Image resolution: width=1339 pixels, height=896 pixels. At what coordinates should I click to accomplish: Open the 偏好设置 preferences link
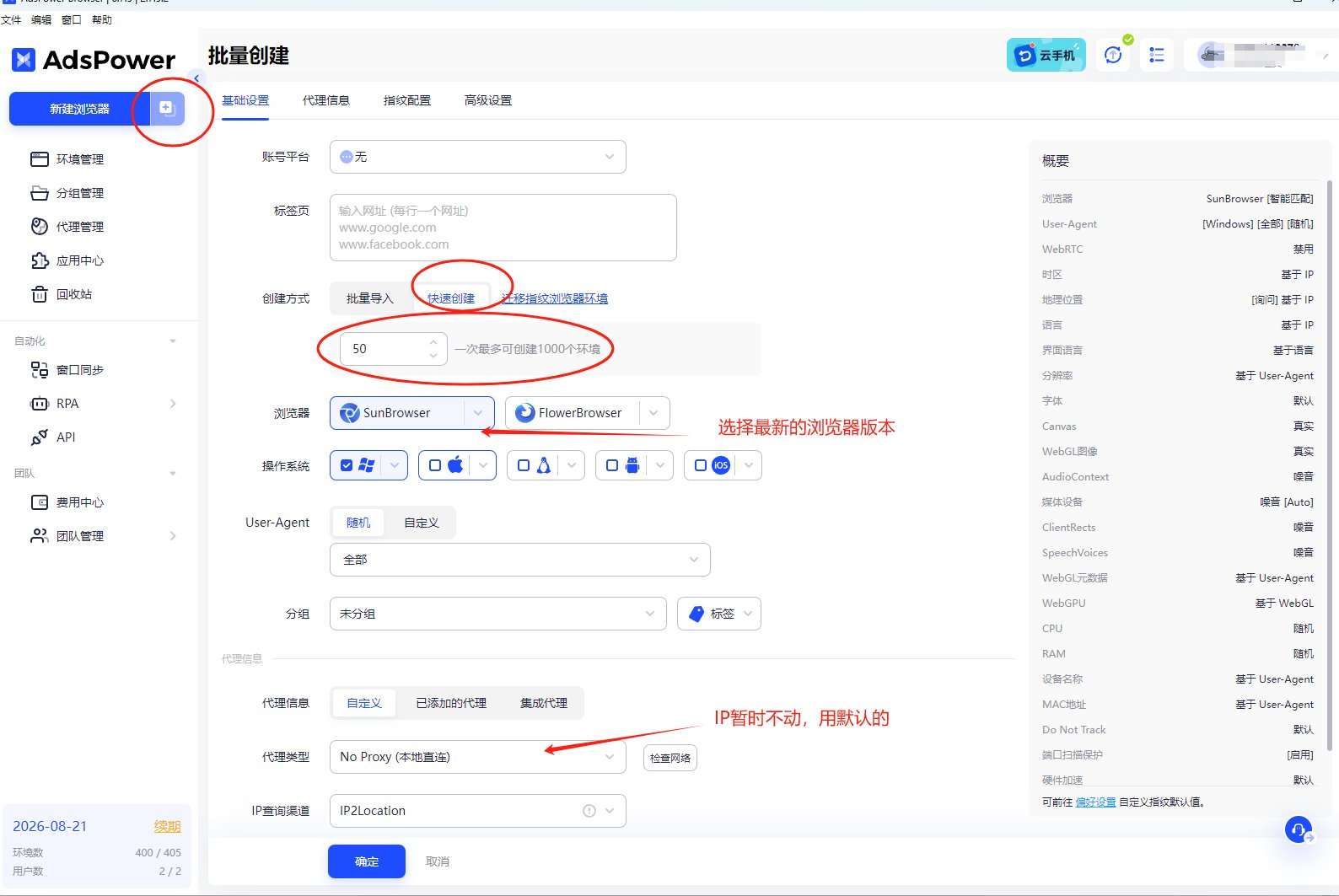coord(1095,802)
